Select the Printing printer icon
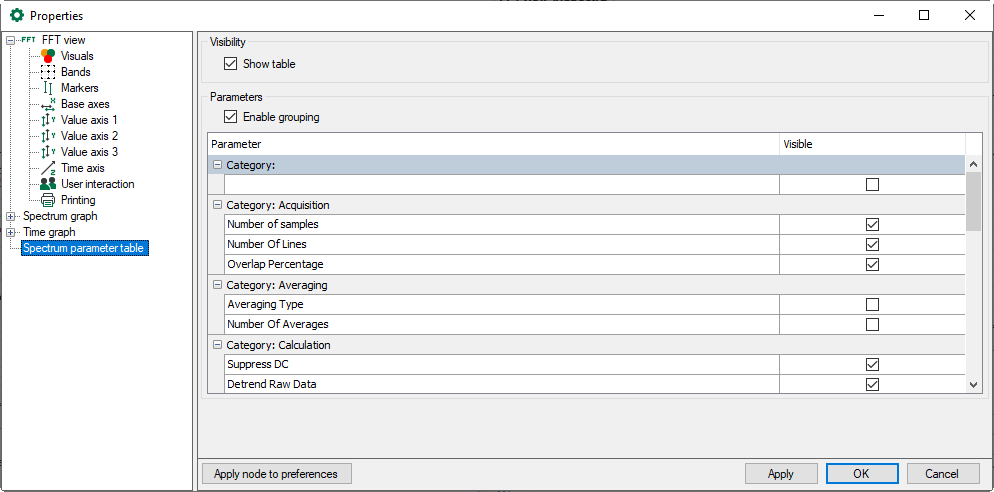 (x=48, y=200)
